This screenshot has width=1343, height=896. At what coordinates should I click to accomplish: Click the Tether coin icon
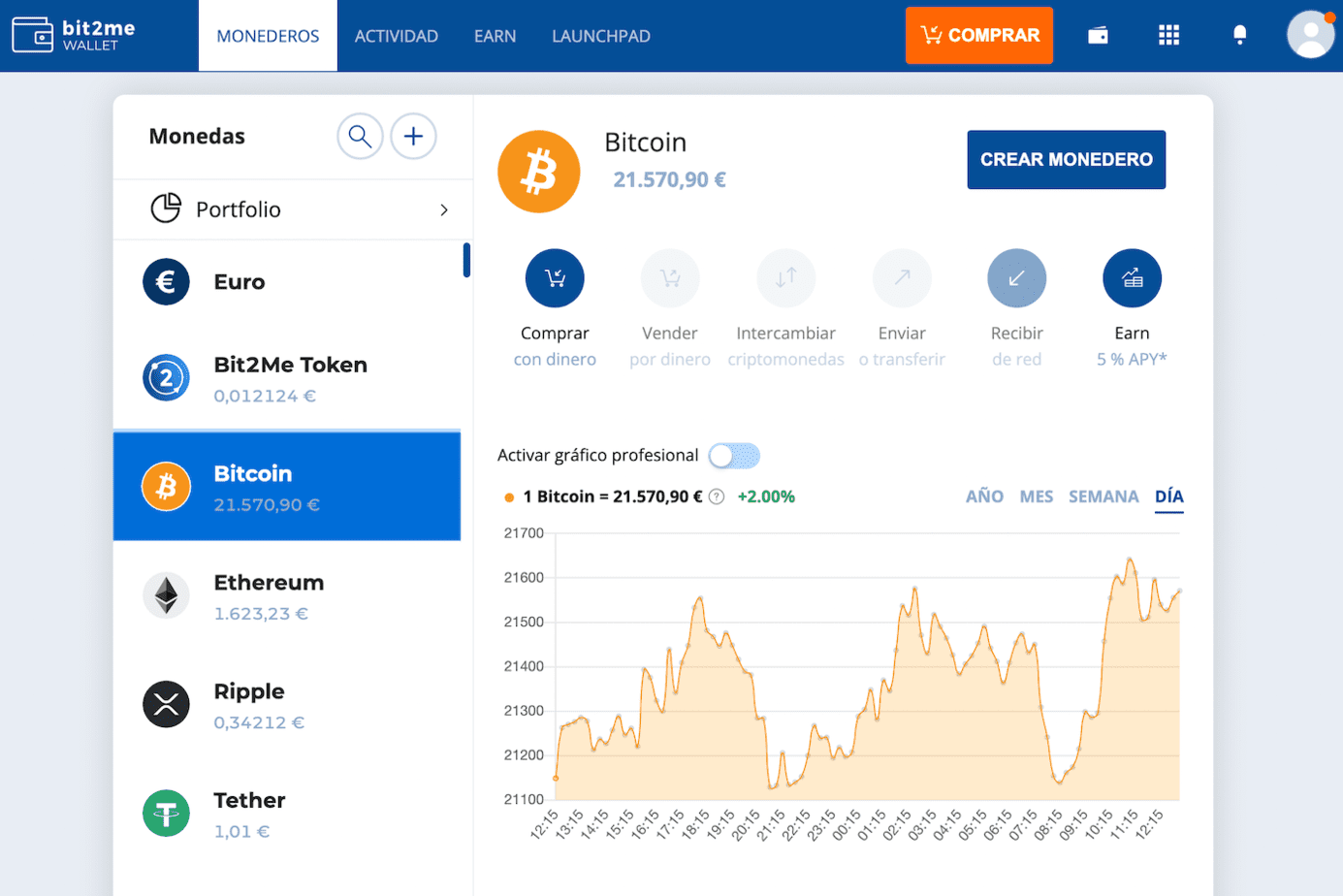click(166, 813)
